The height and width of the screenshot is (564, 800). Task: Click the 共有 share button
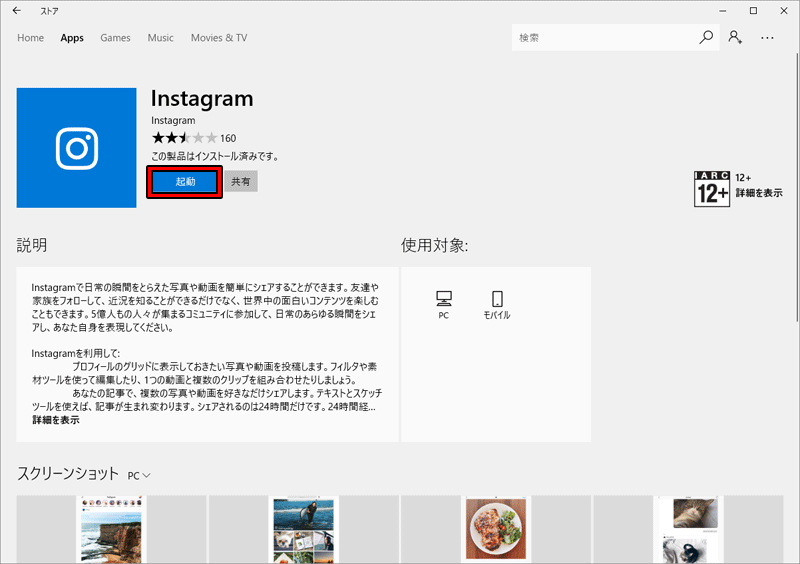pyautogui.click(x=241, y=182)
